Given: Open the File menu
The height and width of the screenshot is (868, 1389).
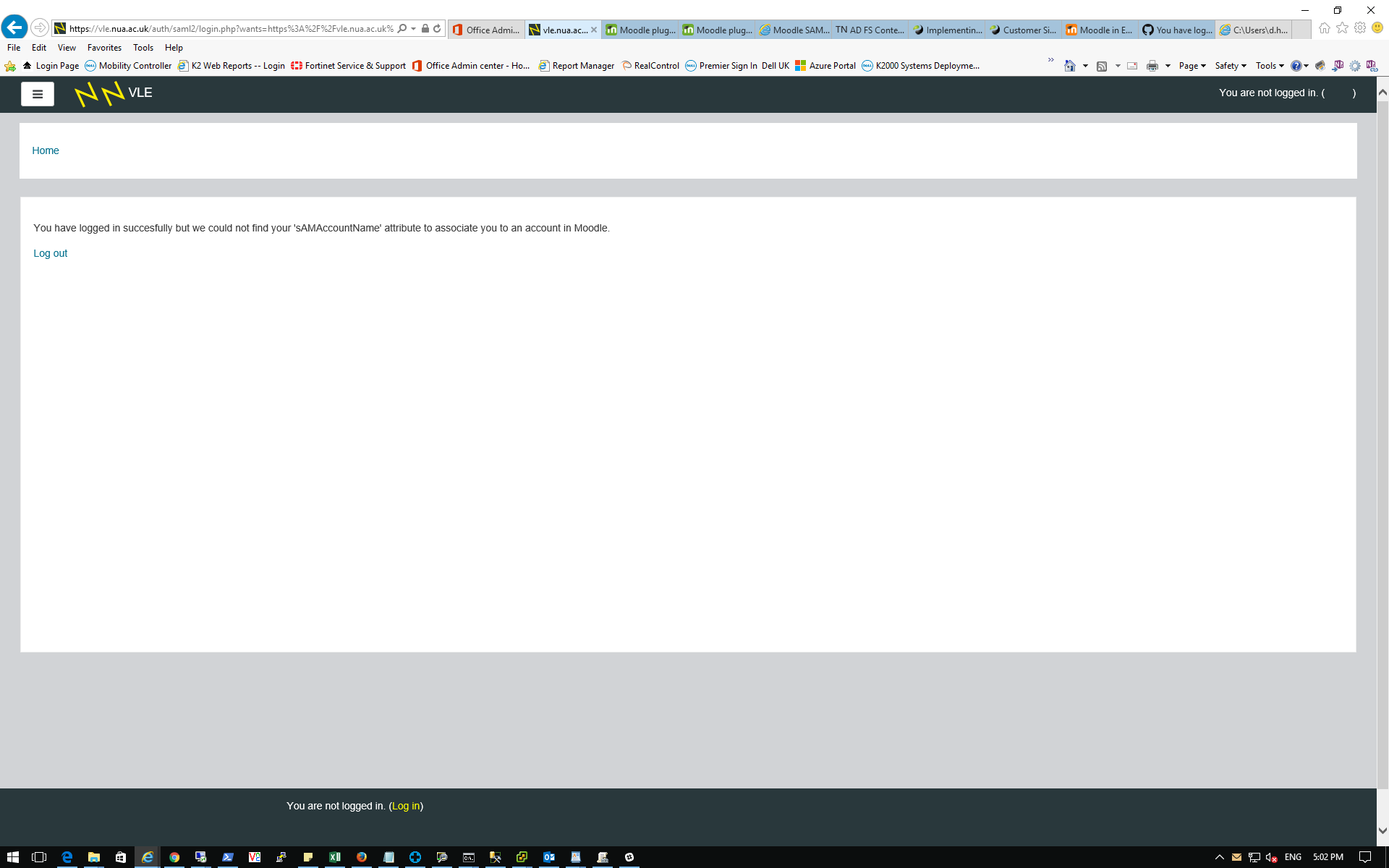Looking at the screenshot, I should coord(14,48).
